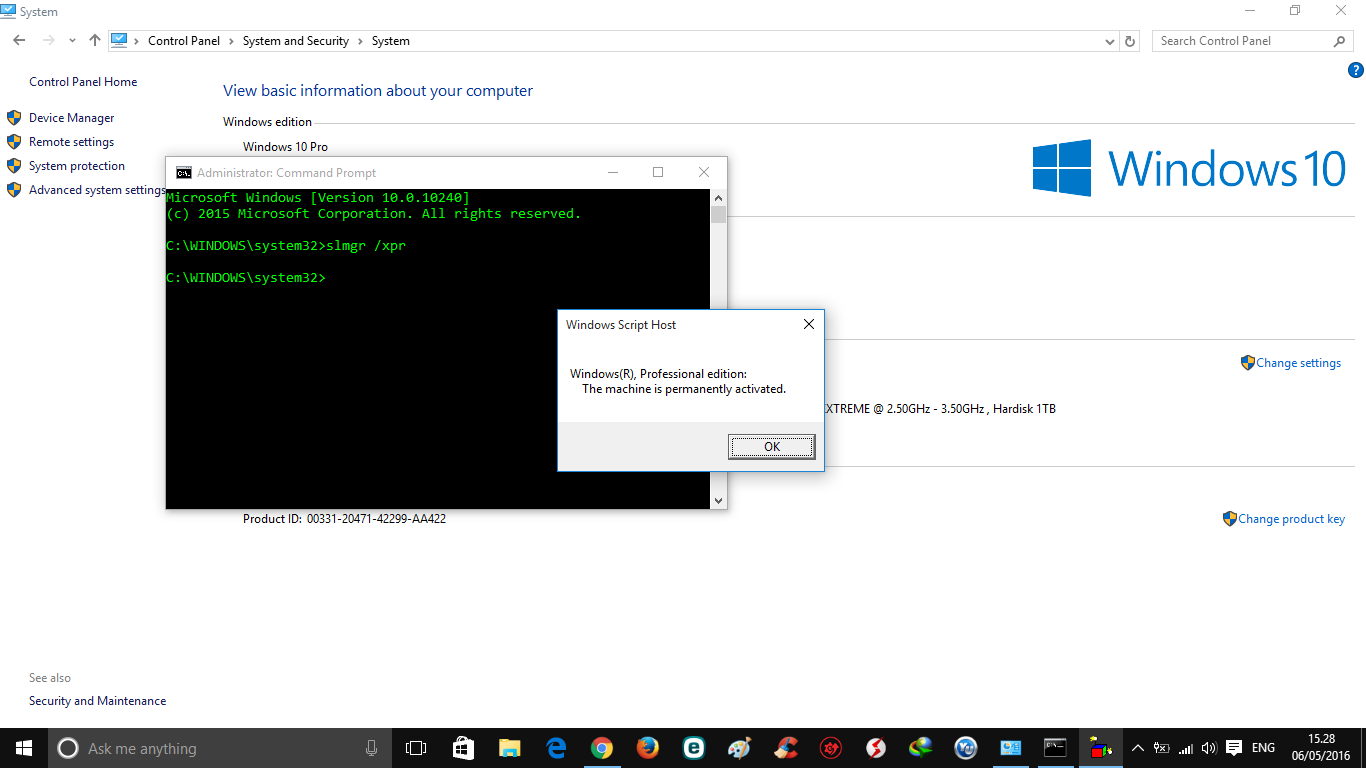1366x768 pixels.
Task: Expand chevron after System and Security breadcrumb
Action: click(x=360, y=41)
